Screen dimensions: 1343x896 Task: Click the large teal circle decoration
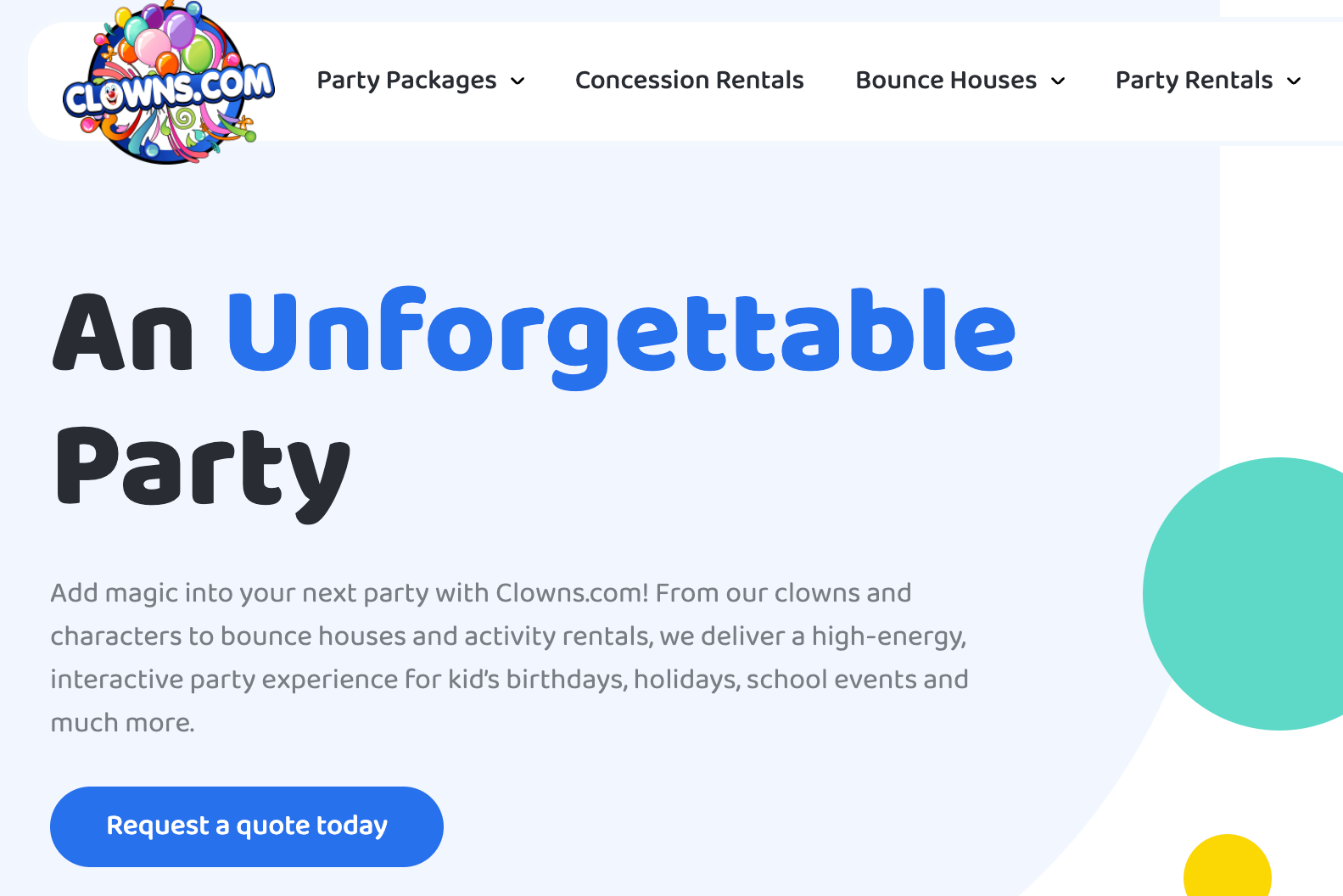click(1243, 594)
